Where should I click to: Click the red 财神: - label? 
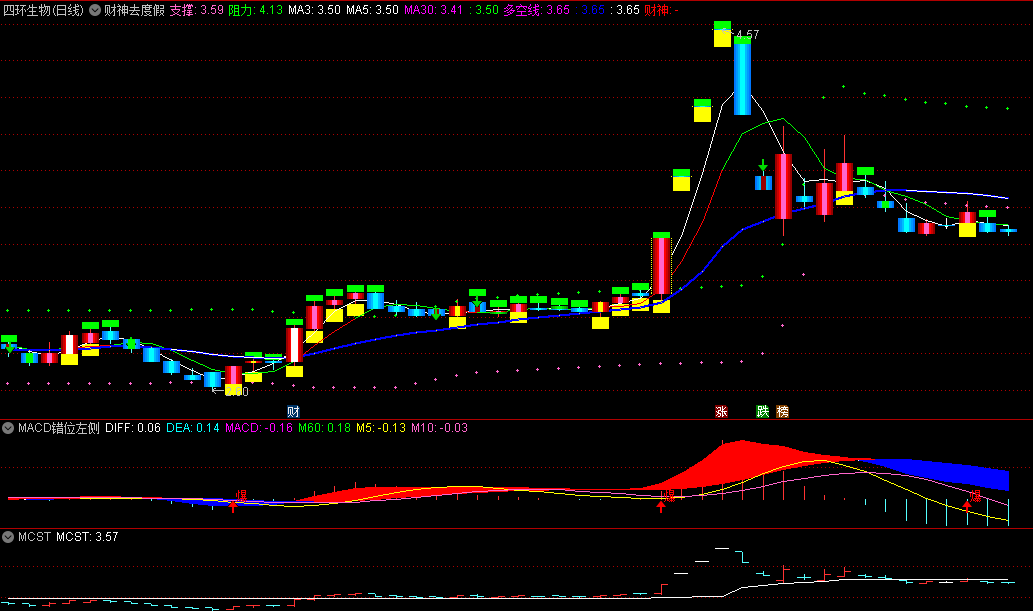click(x=661, y=11)
